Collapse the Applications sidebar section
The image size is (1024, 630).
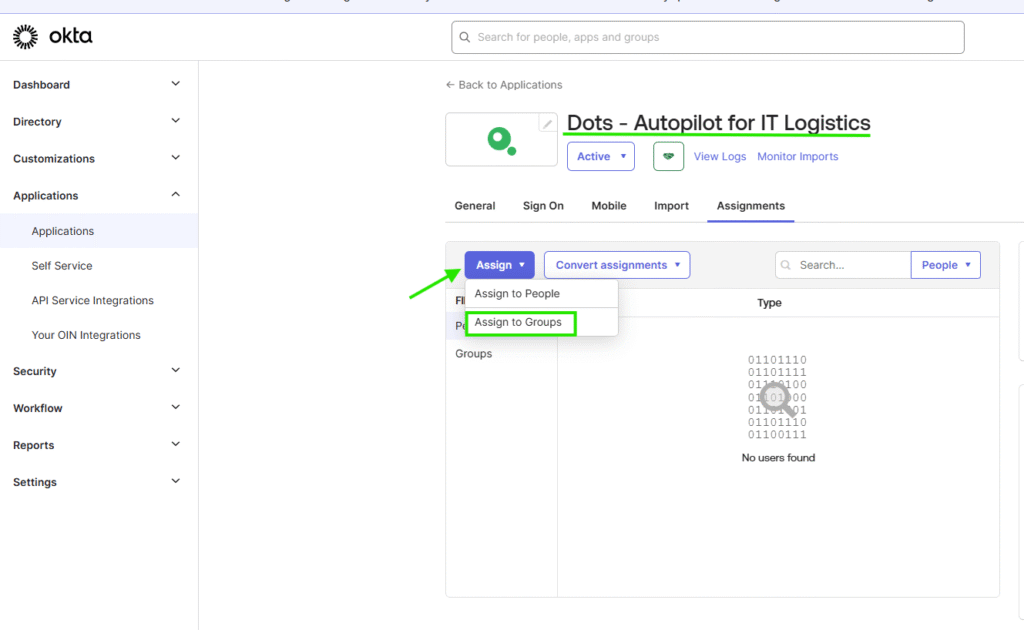point(98,196)
